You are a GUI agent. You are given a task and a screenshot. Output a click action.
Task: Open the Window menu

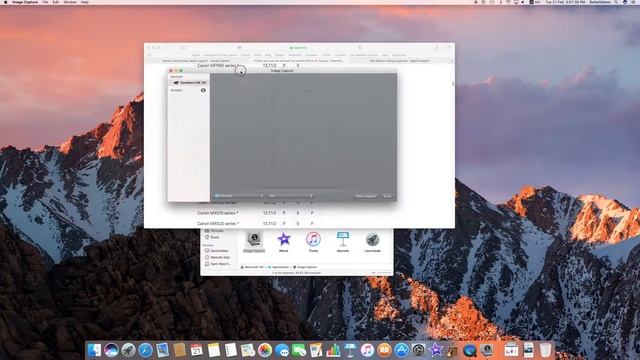coord(70,2)
